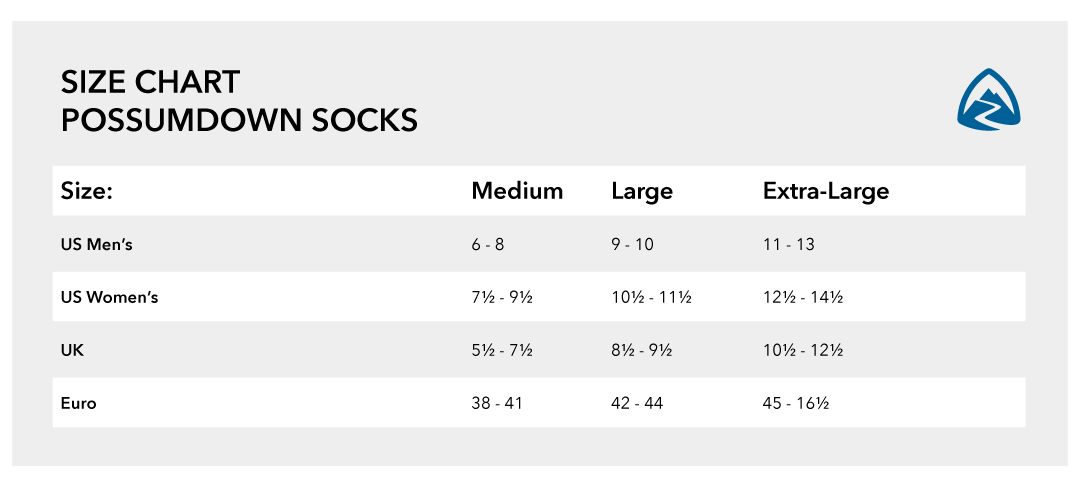The image size is (1080, 500).
Task: Select US Women's Medium value 7½ - 9½
Action: (502, 298)
